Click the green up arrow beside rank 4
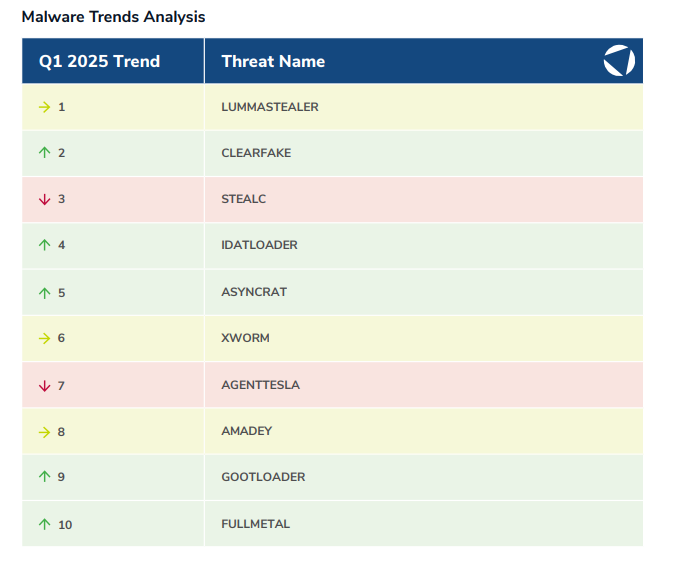The width and height of the screenshot is (680, 571). click(x=44, y=245)
